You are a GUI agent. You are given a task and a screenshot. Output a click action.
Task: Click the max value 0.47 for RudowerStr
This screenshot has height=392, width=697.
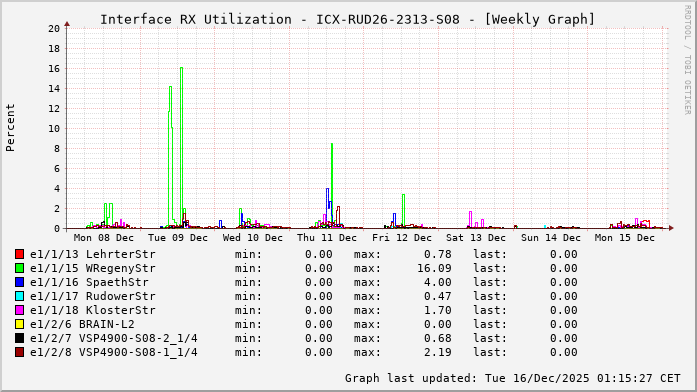click(438, 296)
